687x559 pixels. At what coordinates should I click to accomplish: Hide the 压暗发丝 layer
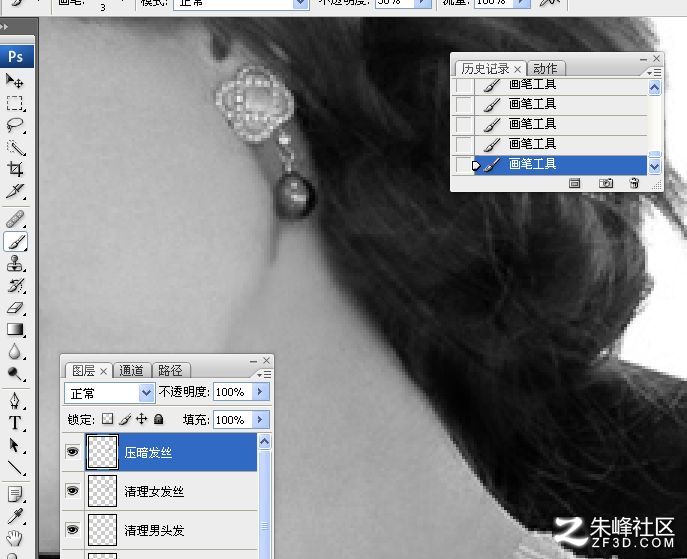72,451
